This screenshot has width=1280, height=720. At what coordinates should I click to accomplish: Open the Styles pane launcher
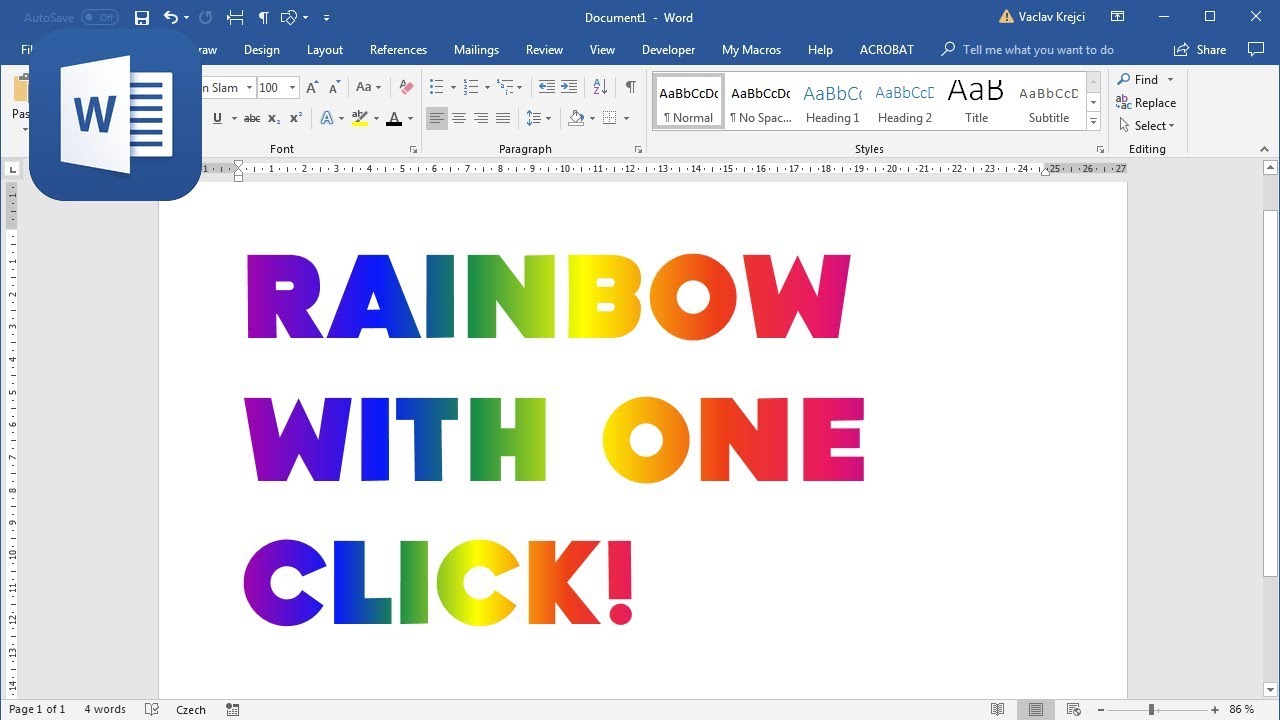tap(1099, 150)
